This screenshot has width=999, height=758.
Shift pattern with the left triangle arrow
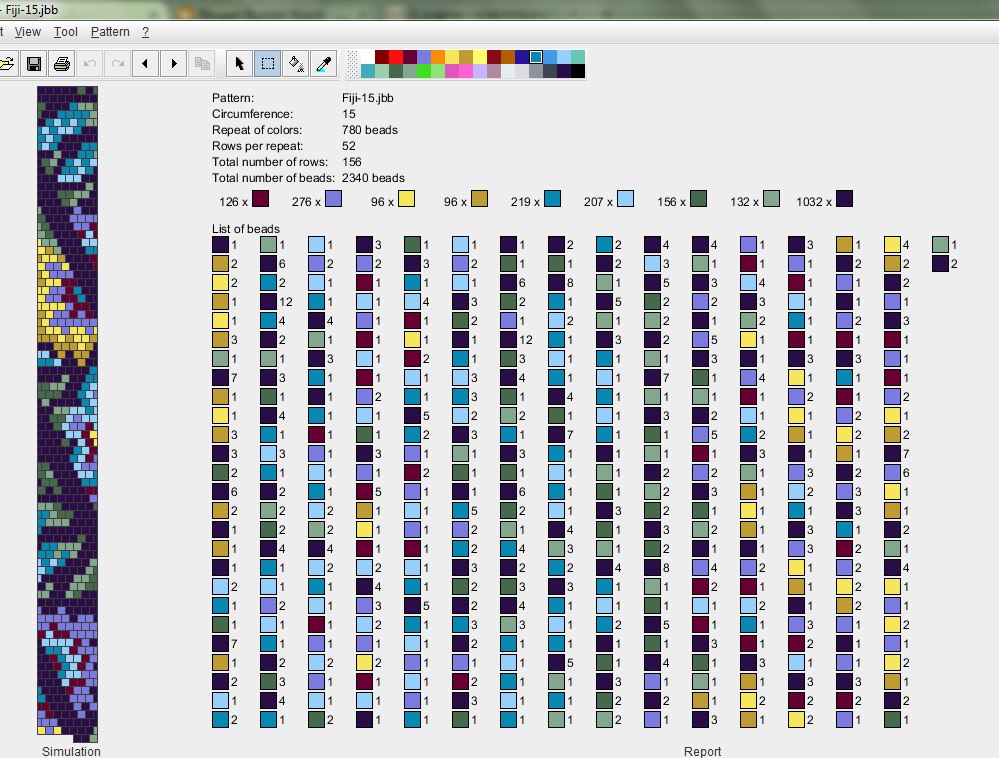(145, 64)
